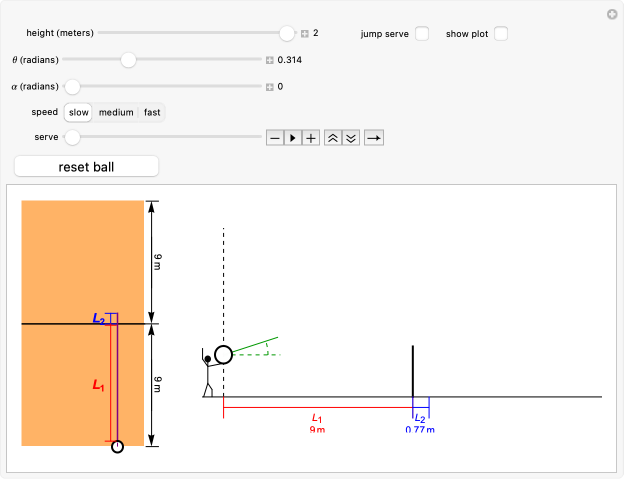Click the serve animation play button
The height and width of the screenshot is (480, 624).
click(293, 138)
